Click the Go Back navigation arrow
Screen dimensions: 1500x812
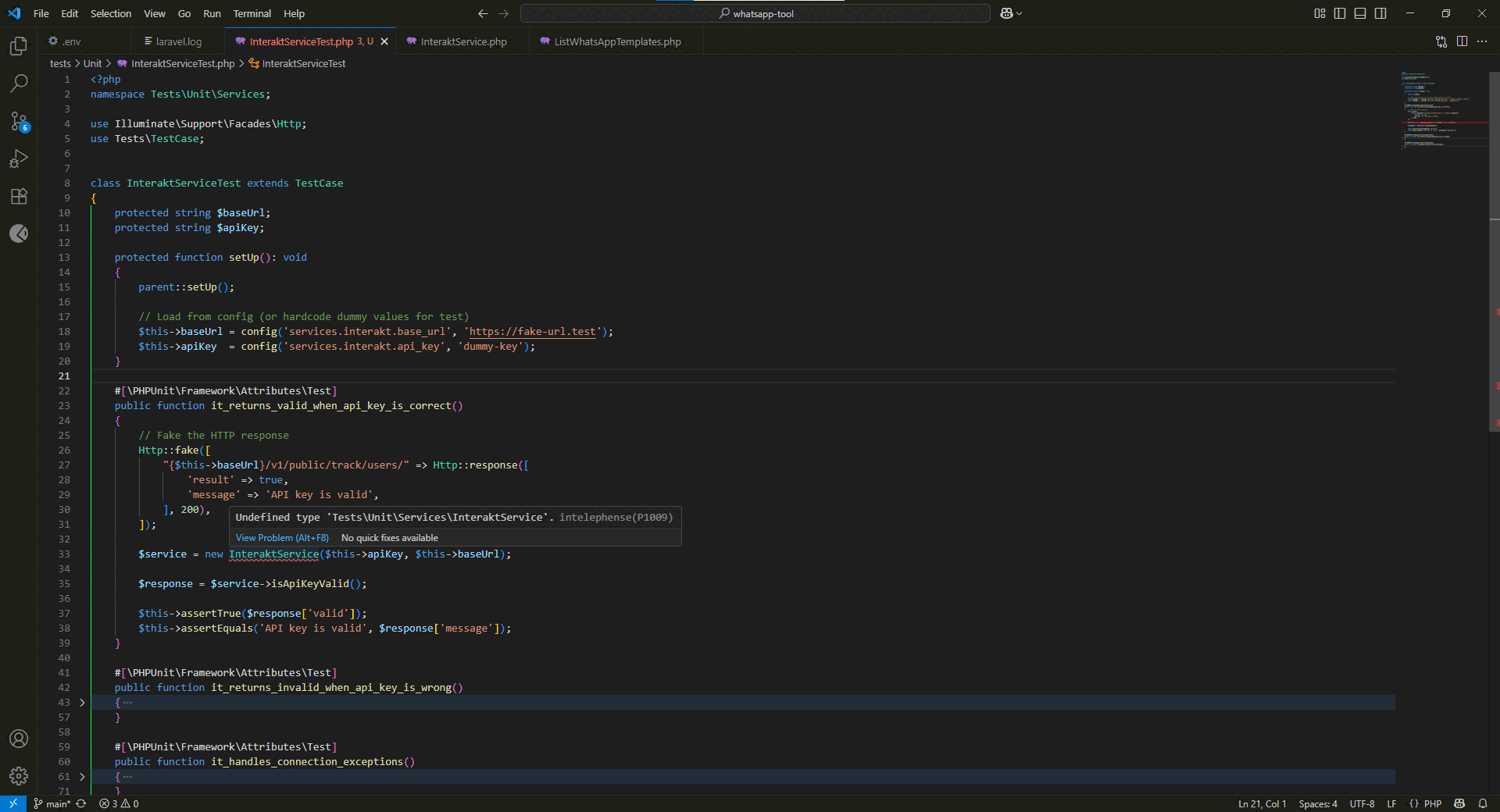pyautogui.click(x=483, y=13)
